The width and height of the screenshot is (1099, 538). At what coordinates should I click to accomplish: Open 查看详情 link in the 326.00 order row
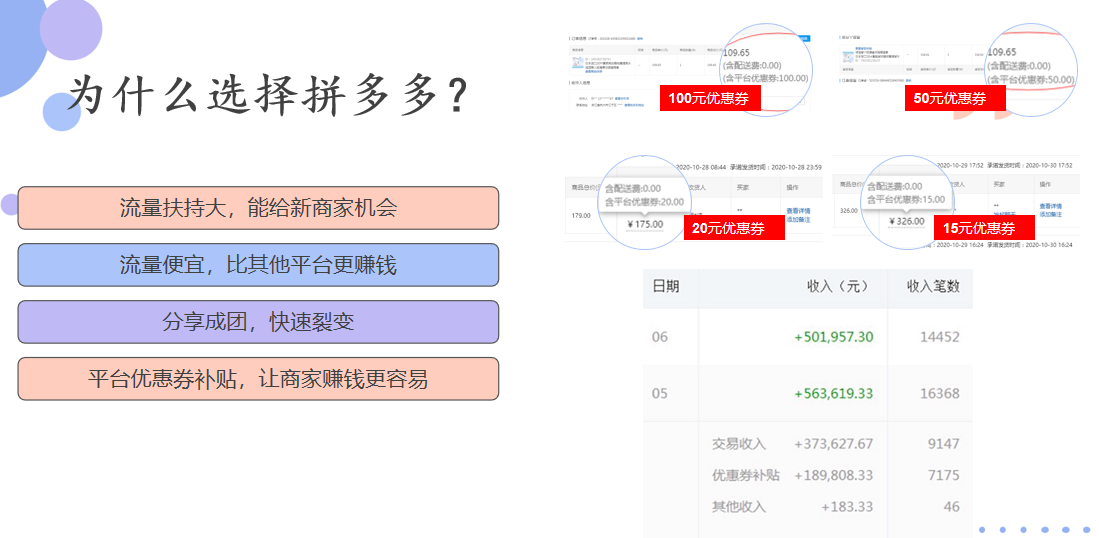[1051, 206]
